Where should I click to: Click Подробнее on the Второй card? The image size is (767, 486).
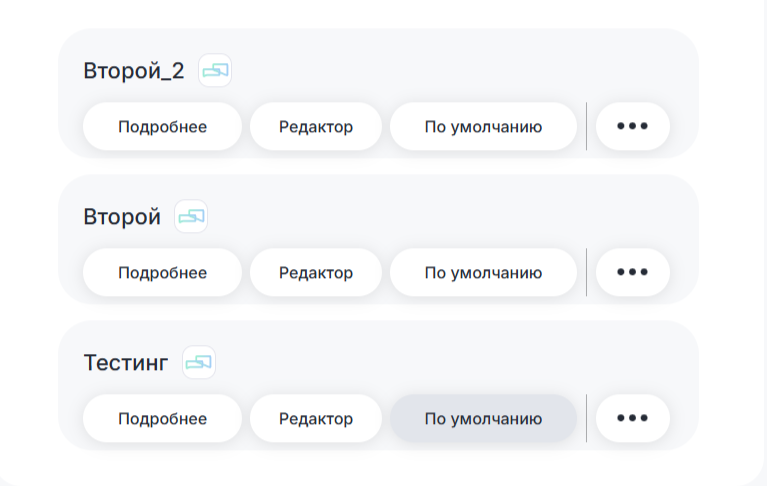pyautogui.click(x=162, y=273)
